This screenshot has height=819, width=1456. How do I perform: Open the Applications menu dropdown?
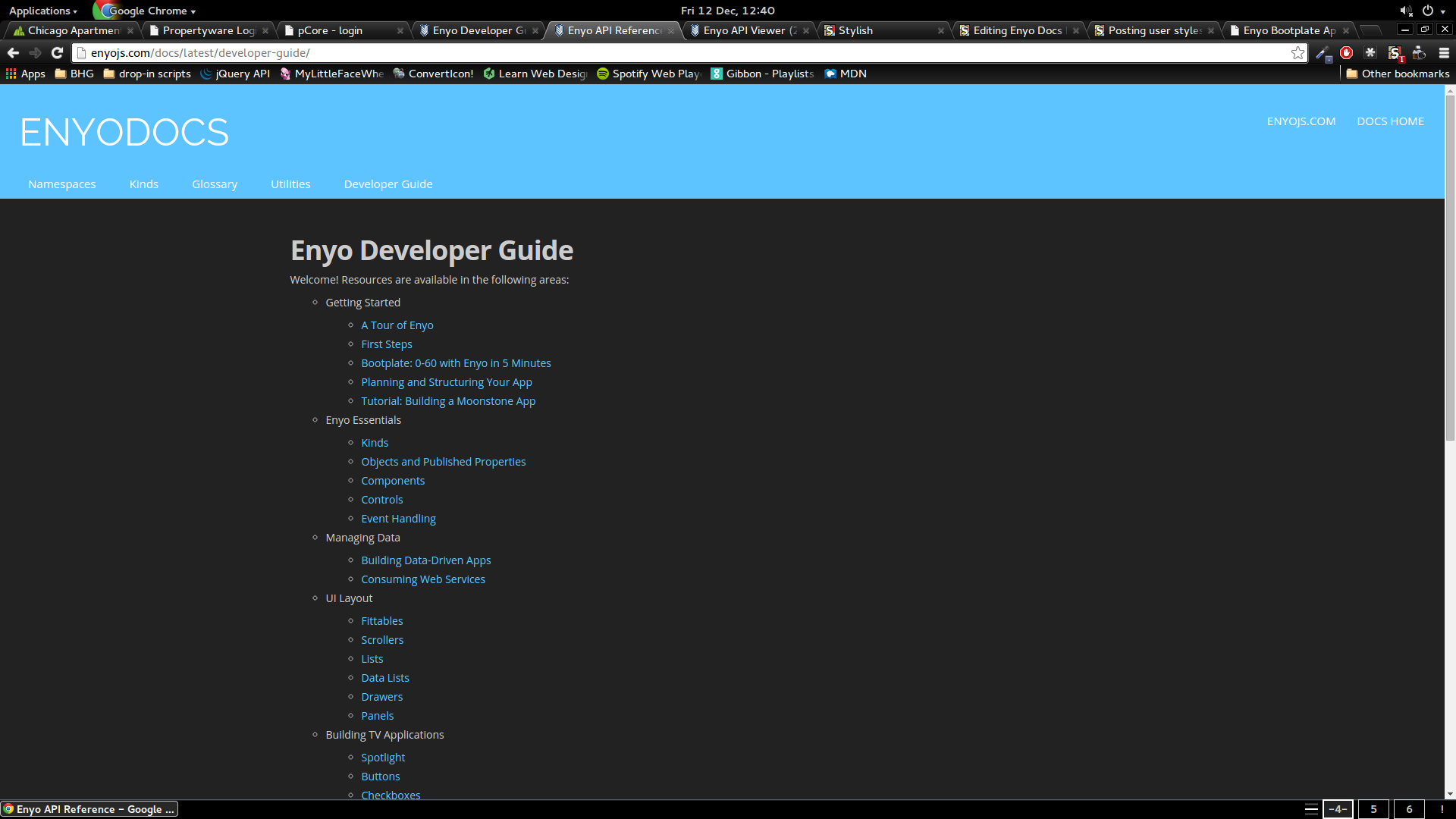pos(42,11)
